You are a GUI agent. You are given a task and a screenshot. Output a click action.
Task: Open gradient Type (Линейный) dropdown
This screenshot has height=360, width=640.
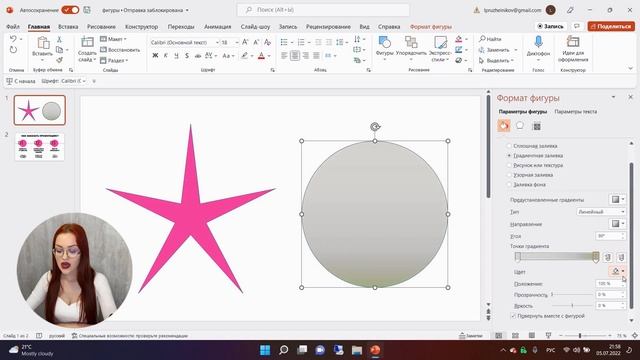pos(601,212)
